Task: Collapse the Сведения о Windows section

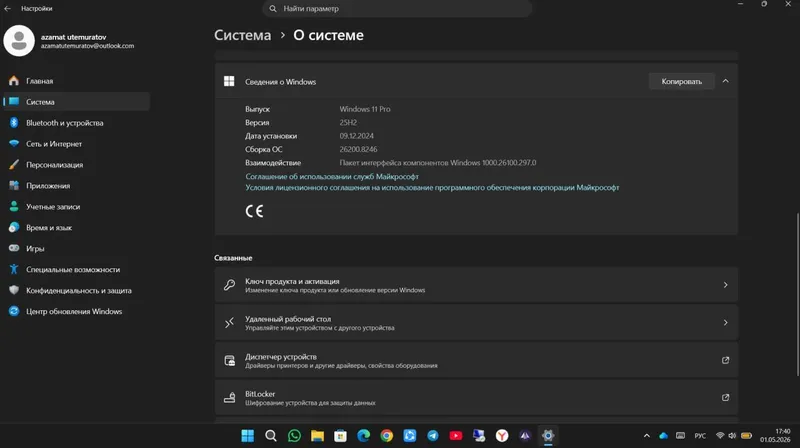Action: [726, 81]
